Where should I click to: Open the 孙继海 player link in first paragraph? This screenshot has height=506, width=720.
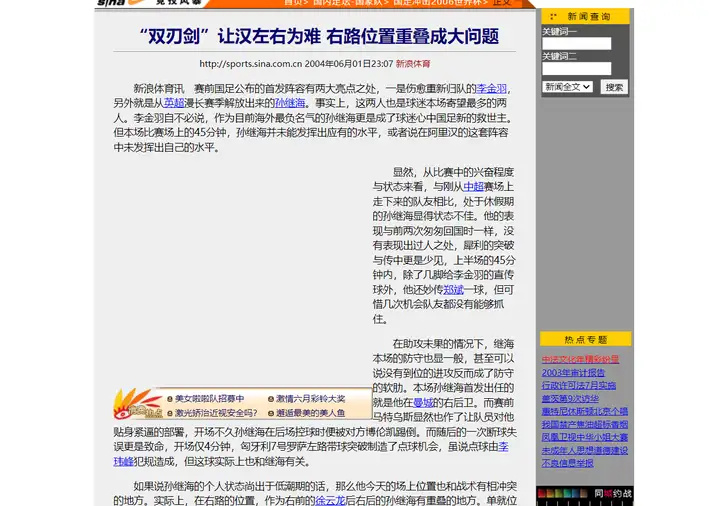(290, 103)
